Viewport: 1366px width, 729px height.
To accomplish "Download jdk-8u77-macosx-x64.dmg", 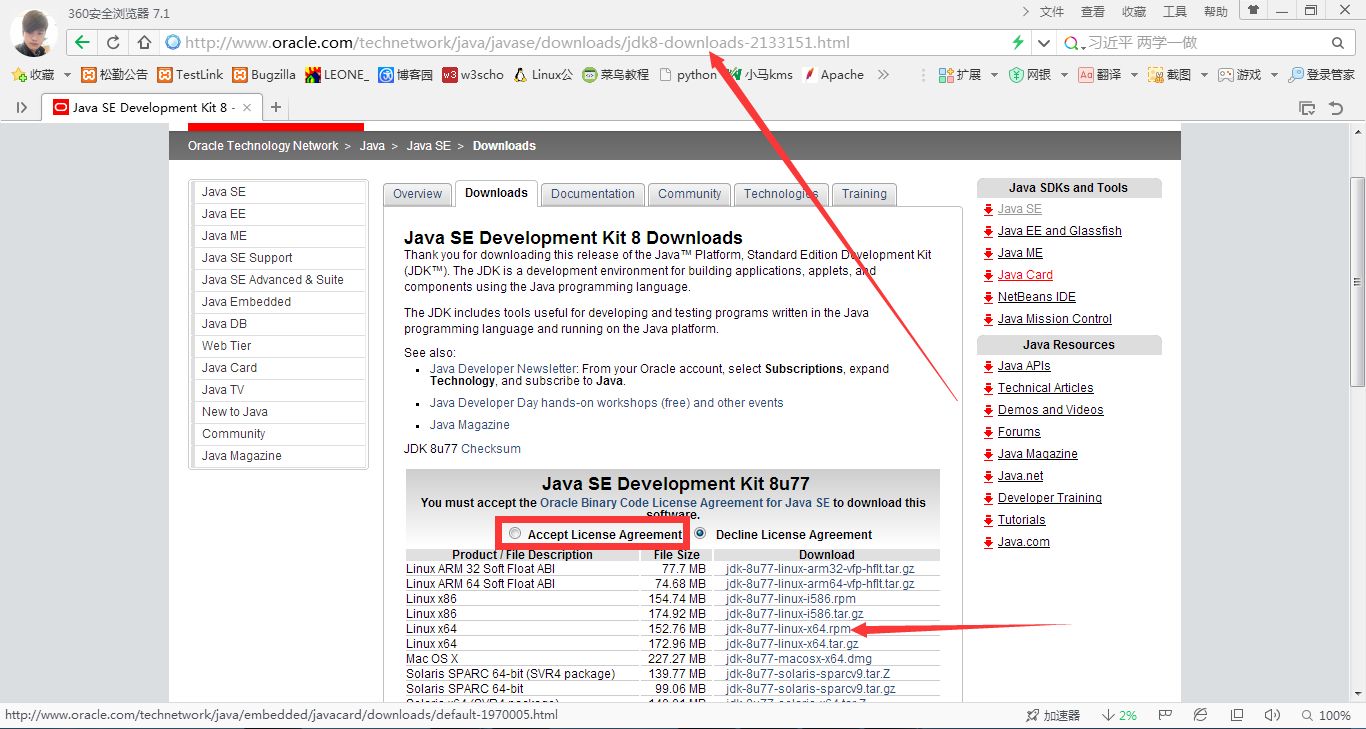I will [x=799, y=659].
